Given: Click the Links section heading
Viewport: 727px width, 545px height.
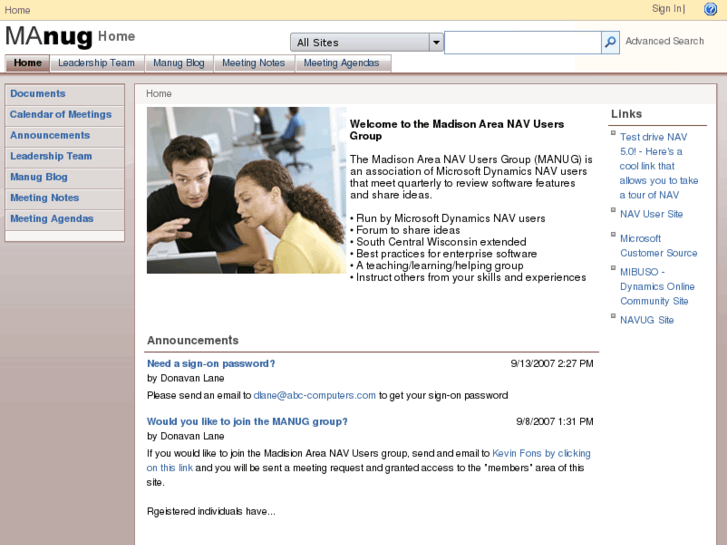Looking at the screenshot, I should [x=626, y=114].
